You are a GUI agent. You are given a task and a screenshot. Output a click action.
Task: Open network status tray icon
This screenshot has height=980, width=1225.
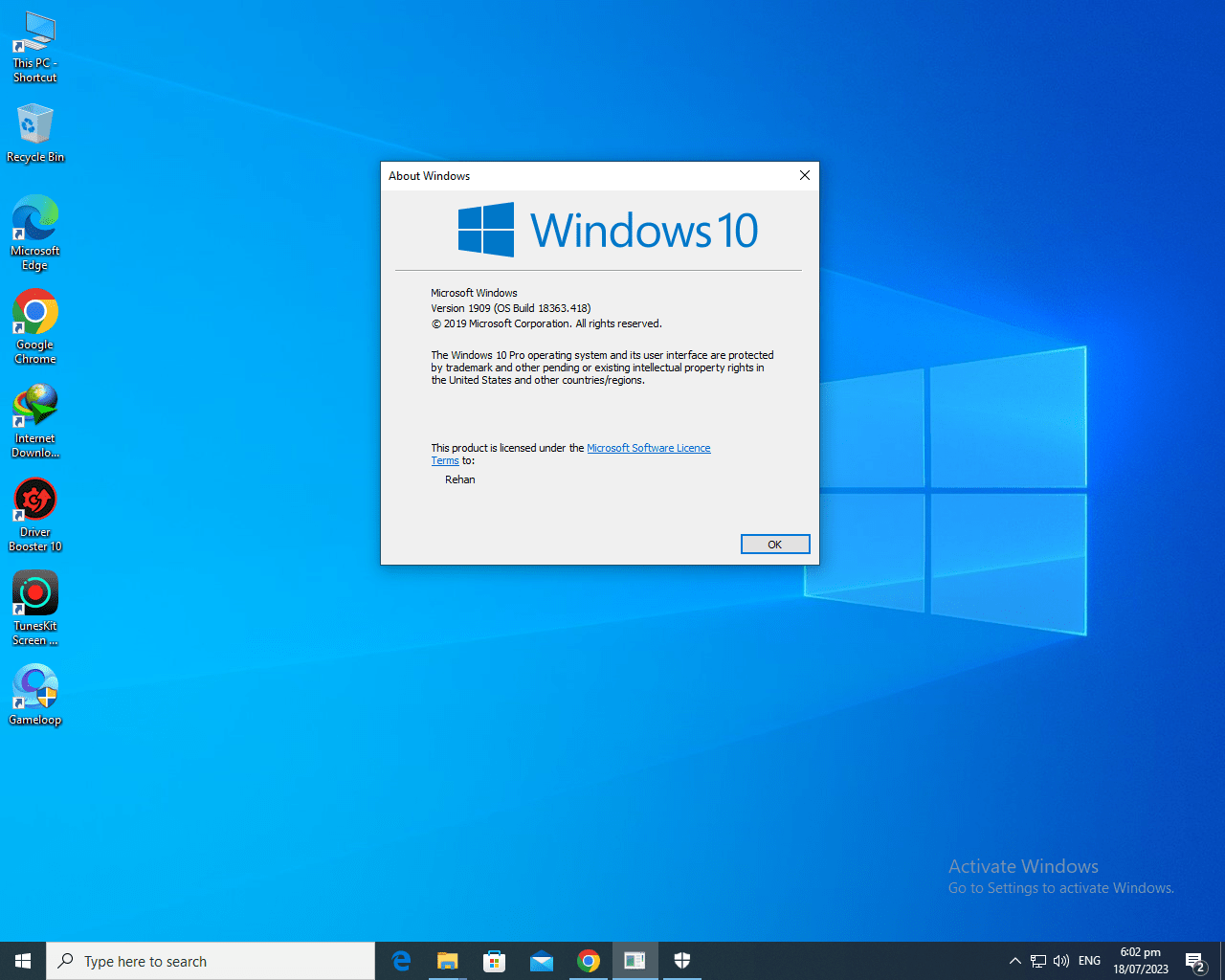pyautogui.click(x=1038, y=961)
